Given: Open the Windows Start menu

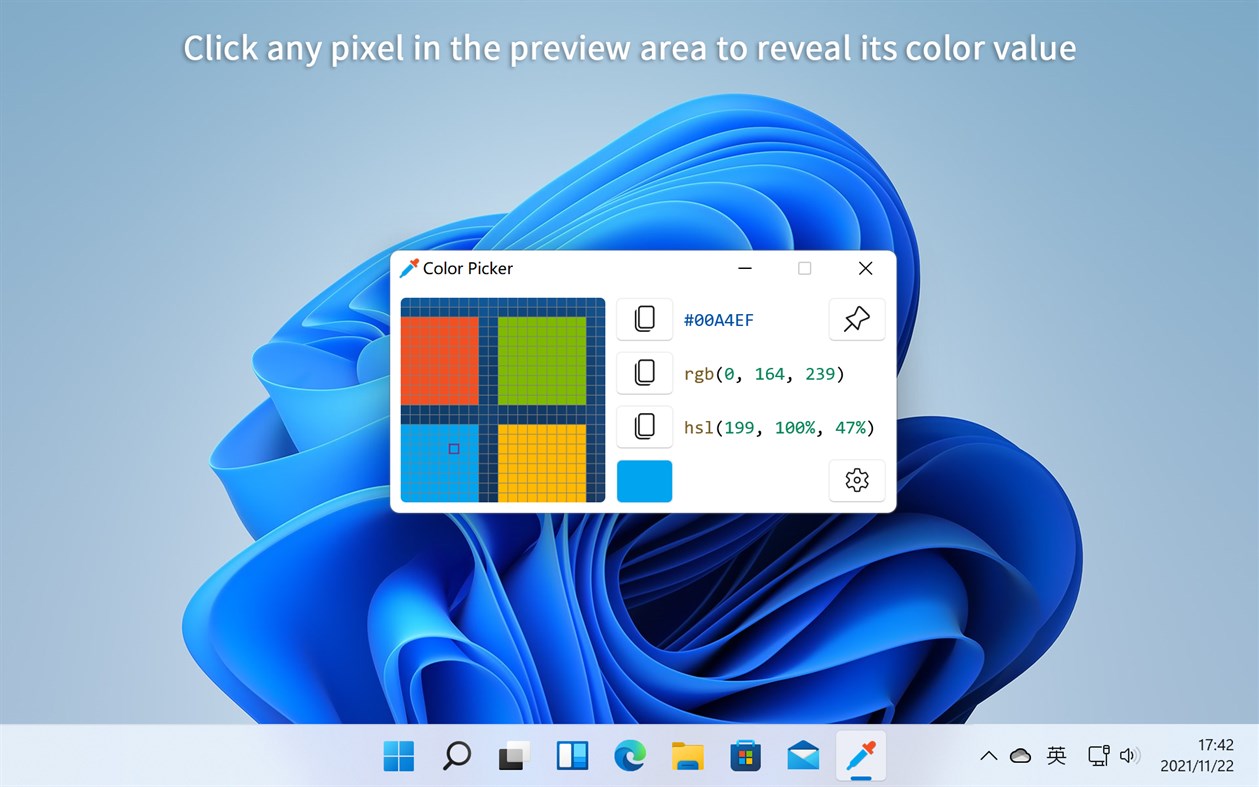Looking at the screenshot, I should (399, 756).
